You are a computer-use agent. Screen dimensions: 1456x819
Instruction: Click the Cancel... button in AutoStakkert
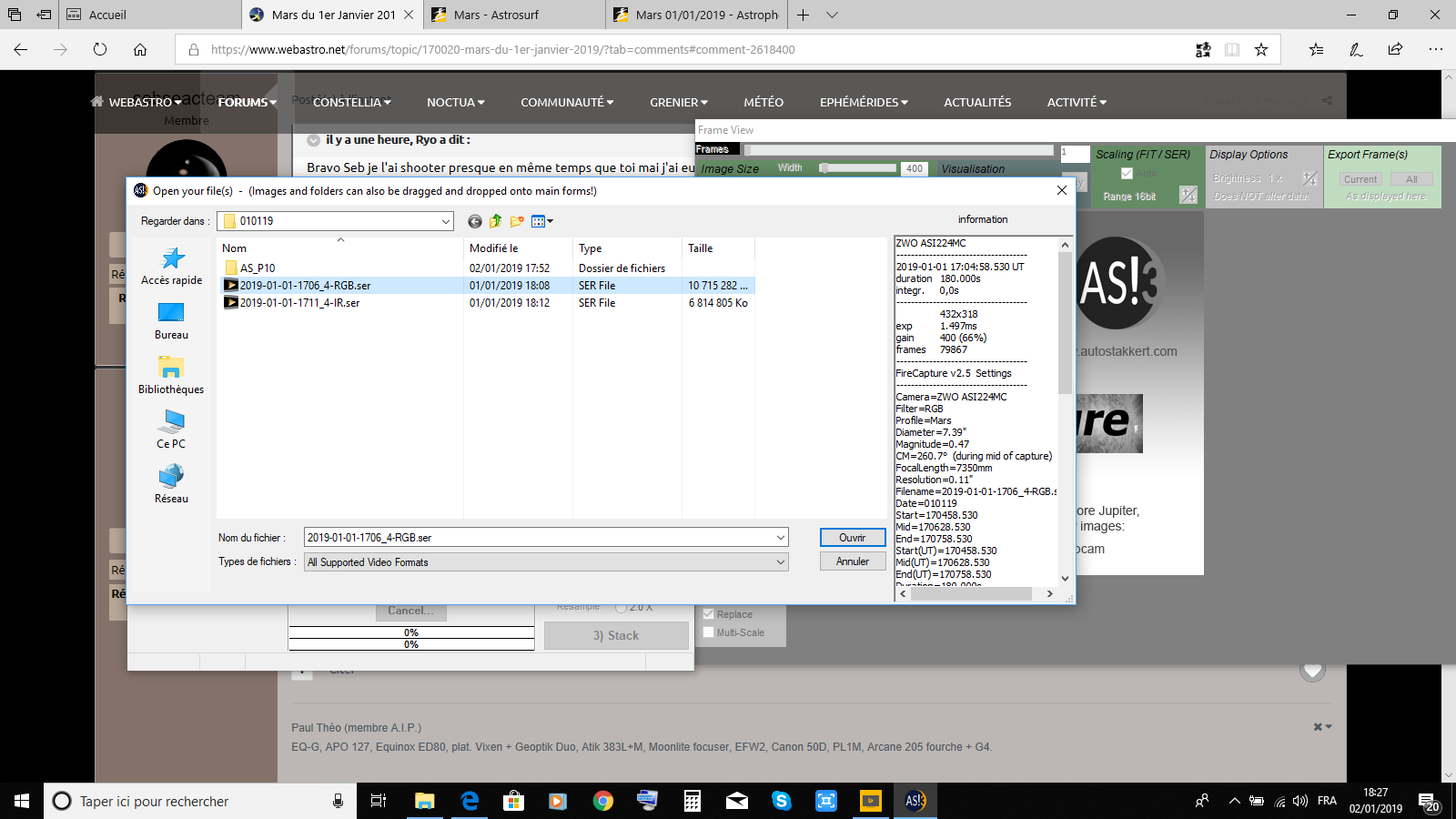(410, 612)
